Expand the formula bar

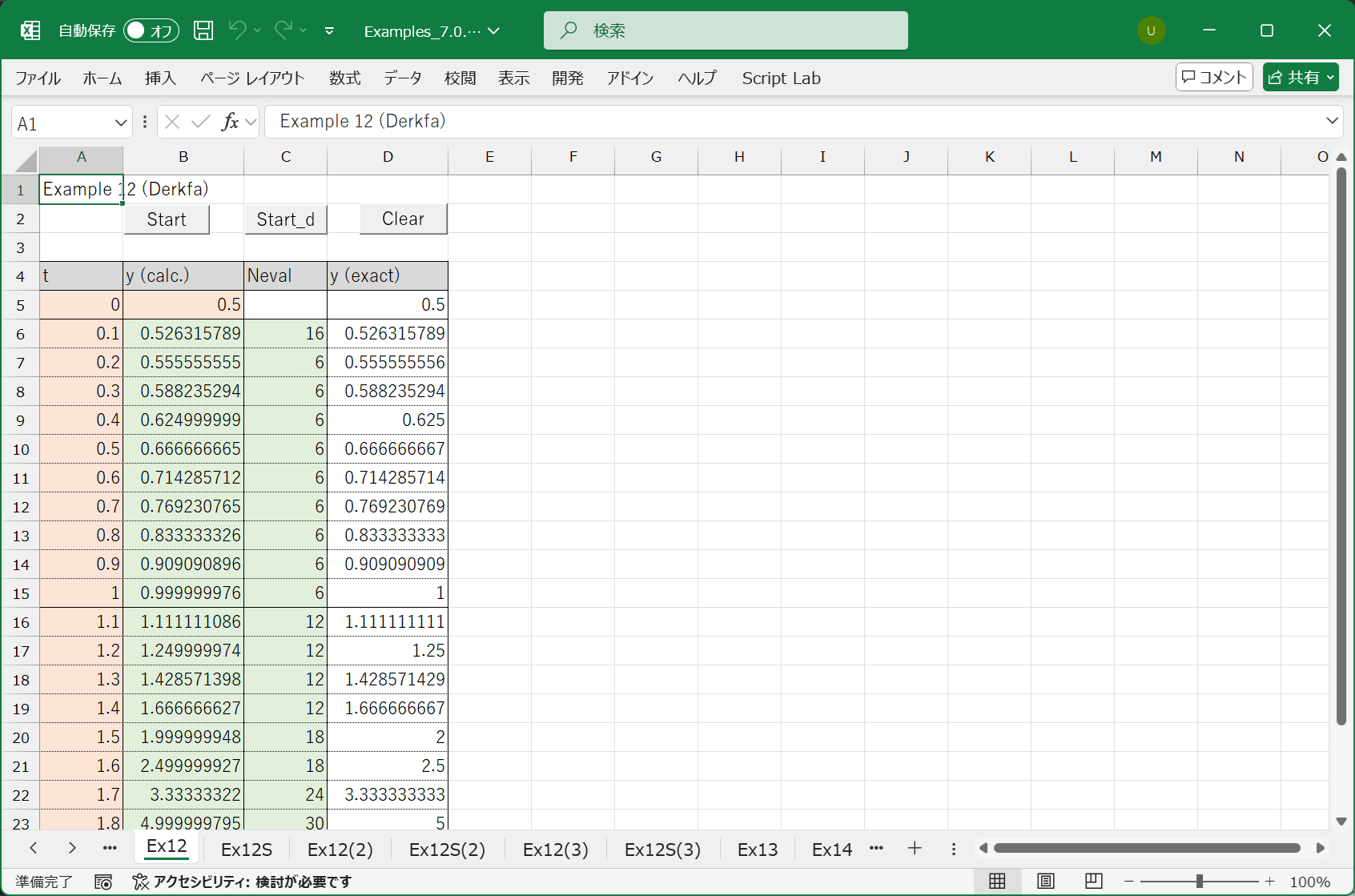(x=1332, y=121)
